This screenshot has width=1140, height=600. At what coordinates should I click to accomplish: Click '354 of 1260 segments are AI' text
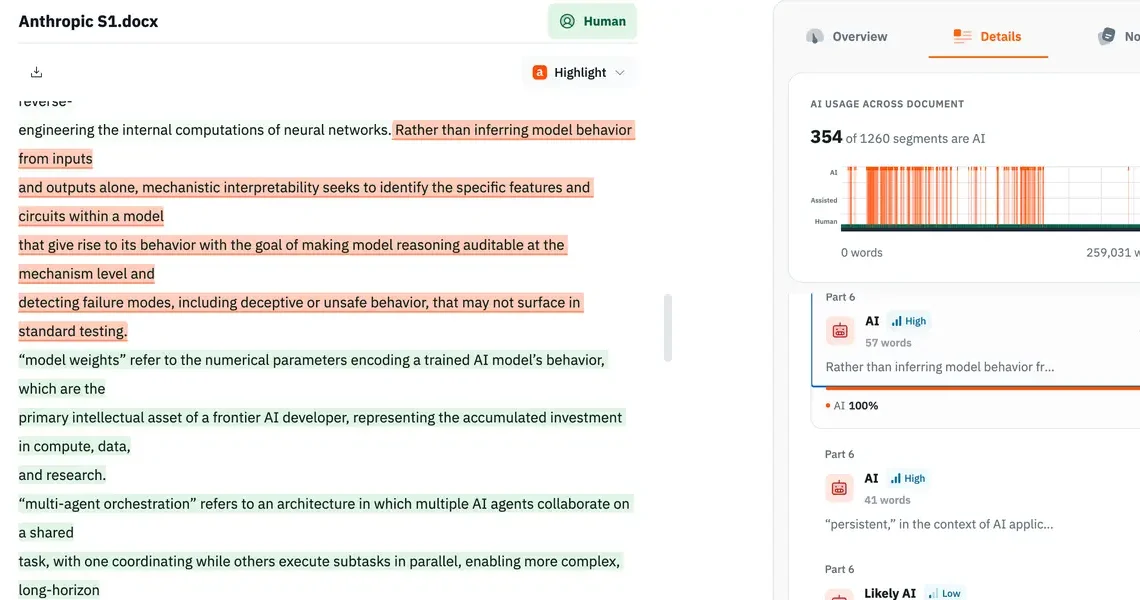click(x=898, y=137)
